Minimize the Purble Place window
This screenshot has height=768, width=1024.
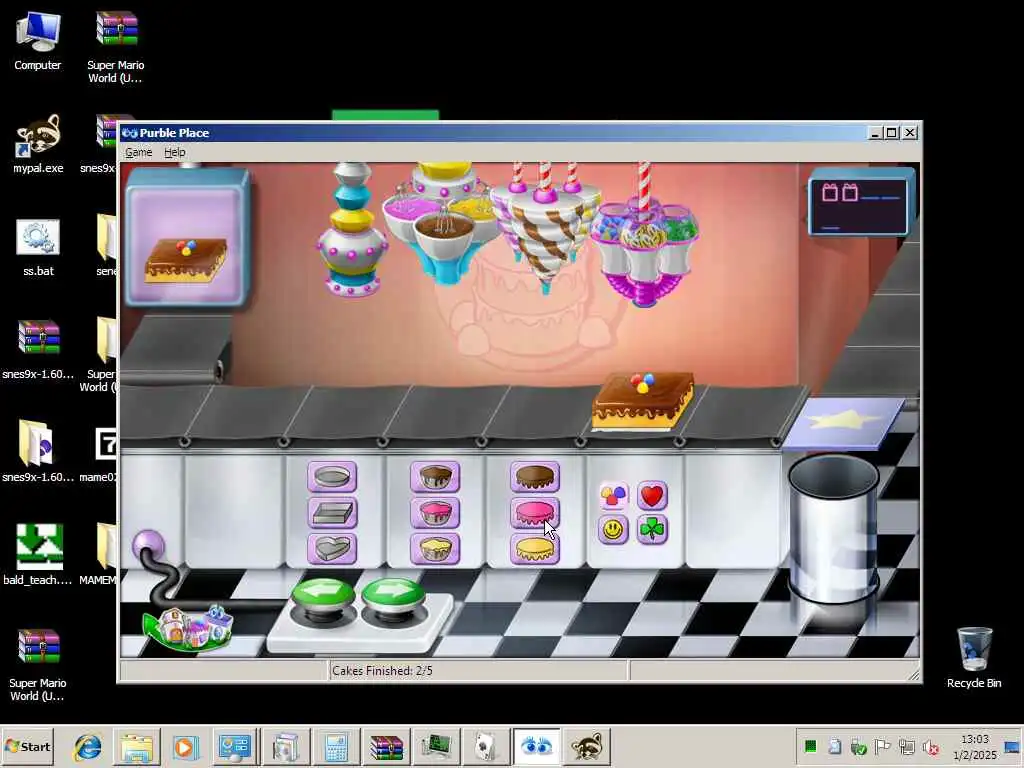point(875,133)
